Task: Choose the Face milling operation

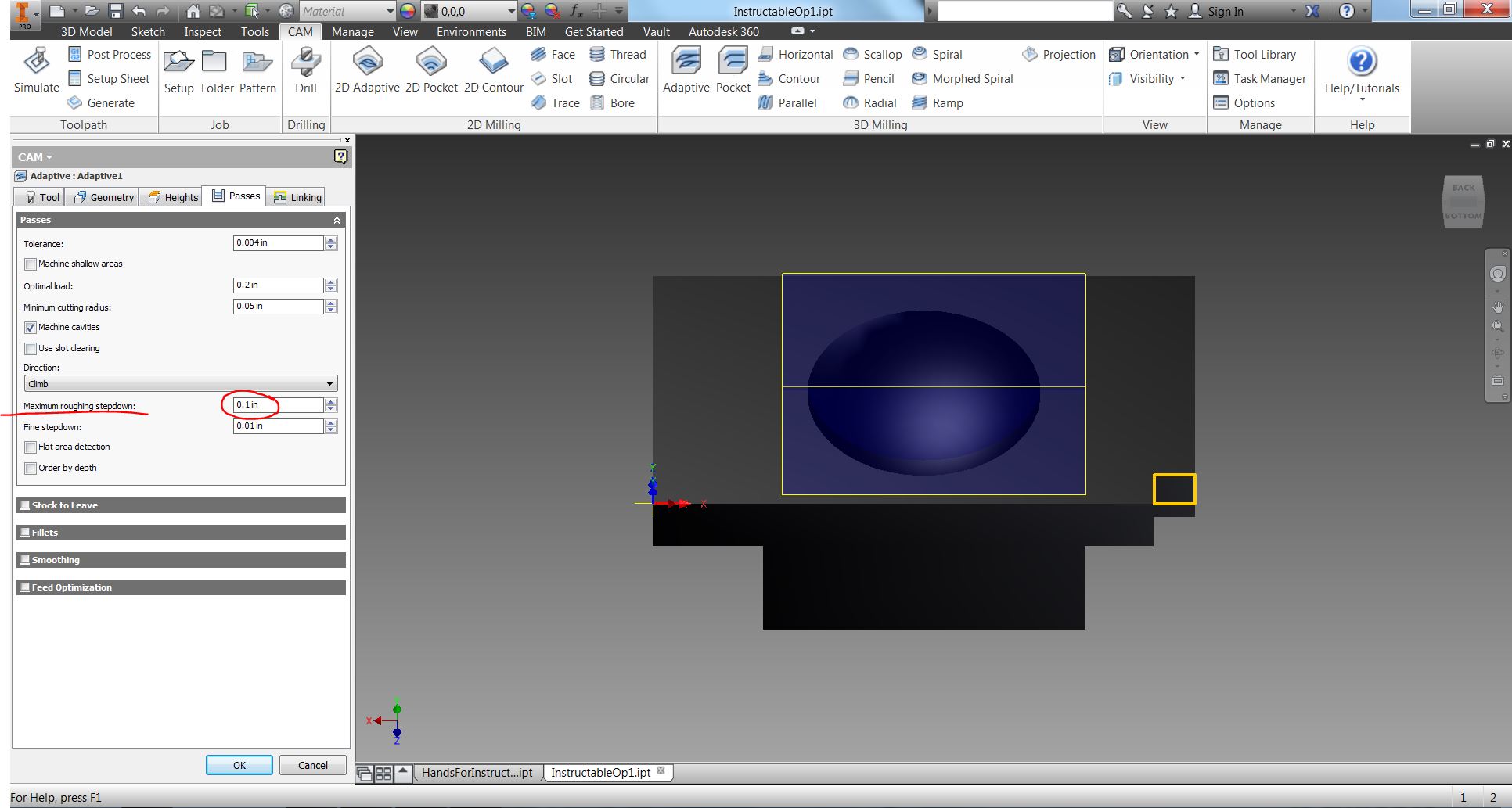Action: coord(553,54)
